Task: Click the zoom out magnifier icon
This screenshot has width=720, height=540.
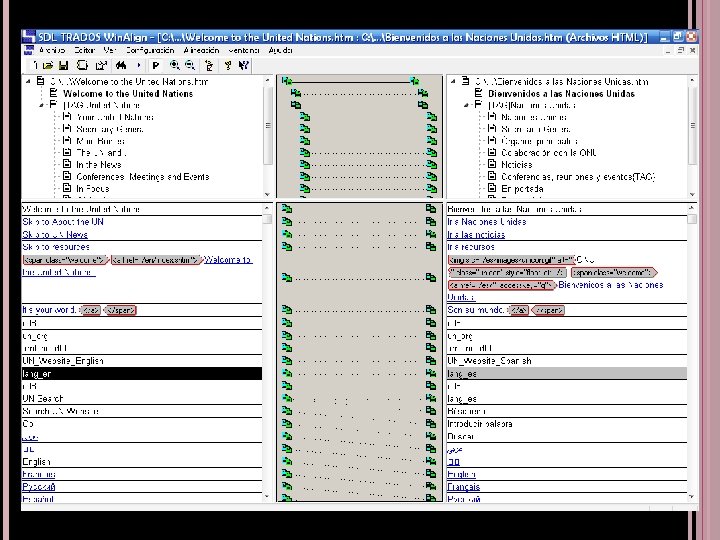Action: 190,66
